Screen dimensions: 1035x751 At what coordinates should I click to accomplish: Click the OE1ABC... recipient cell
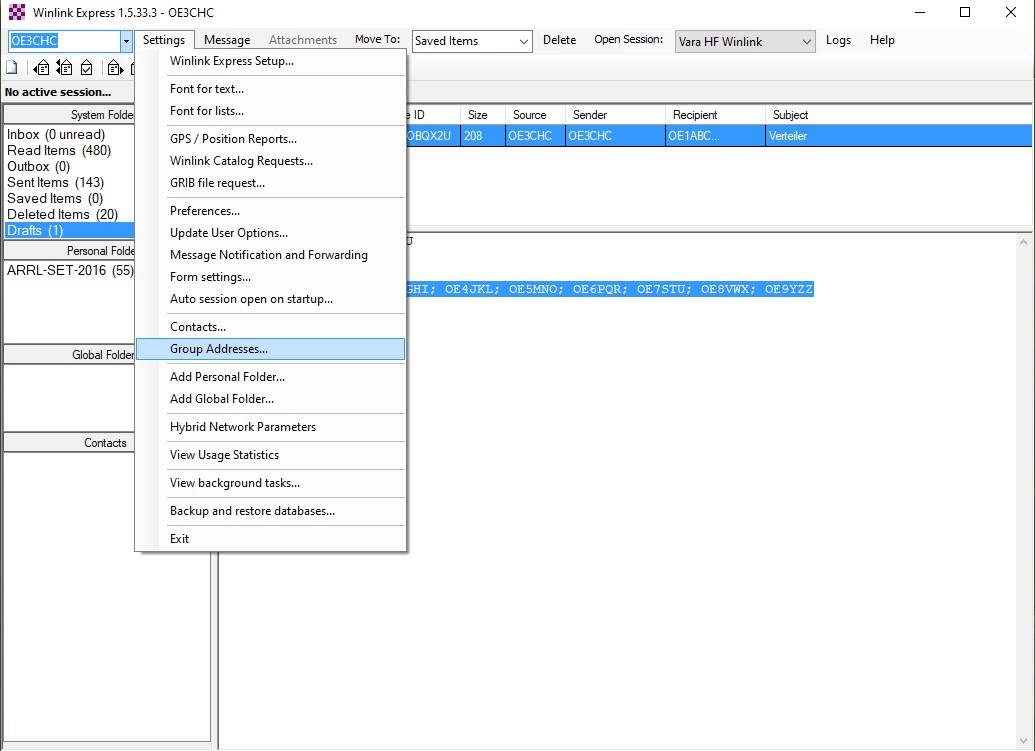click(715, 136)
